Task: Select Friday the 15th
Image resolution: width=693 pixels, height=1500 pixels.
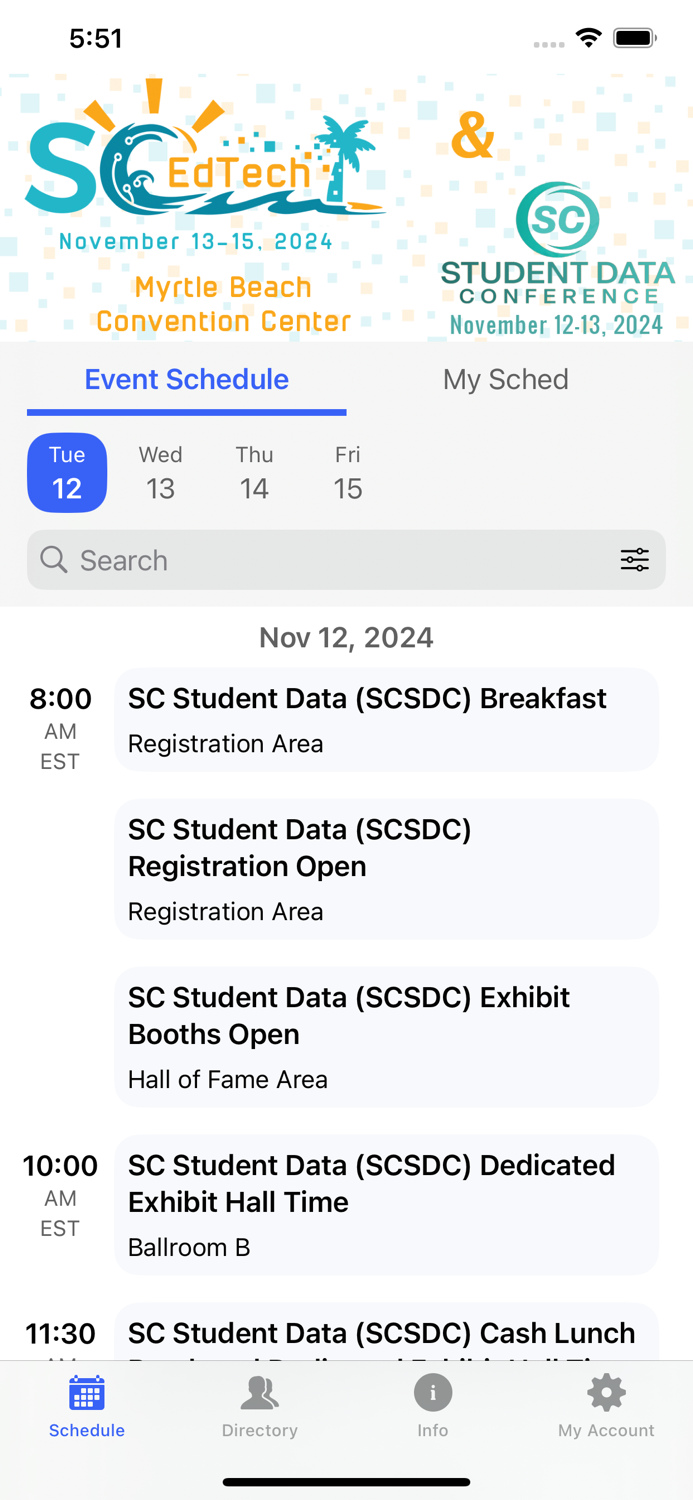Action: tap(347, 472)
